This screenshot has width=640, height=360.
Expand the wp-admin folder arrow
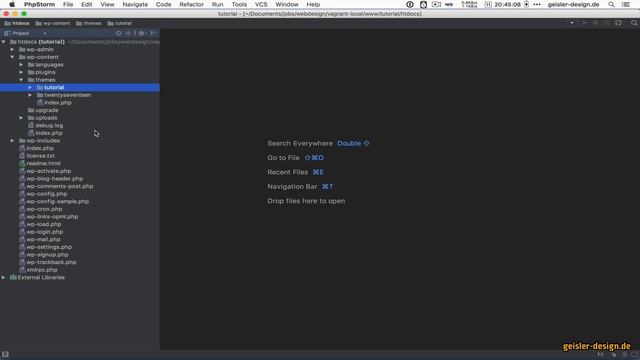(x=12, y=49)
